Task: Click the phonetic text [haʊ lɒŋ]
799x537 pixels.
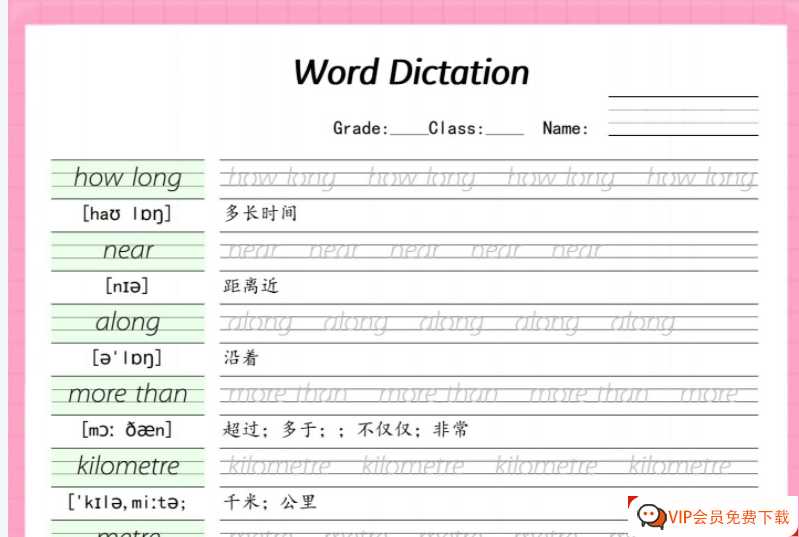Action: pyautogui.click(x=127, y=214)
